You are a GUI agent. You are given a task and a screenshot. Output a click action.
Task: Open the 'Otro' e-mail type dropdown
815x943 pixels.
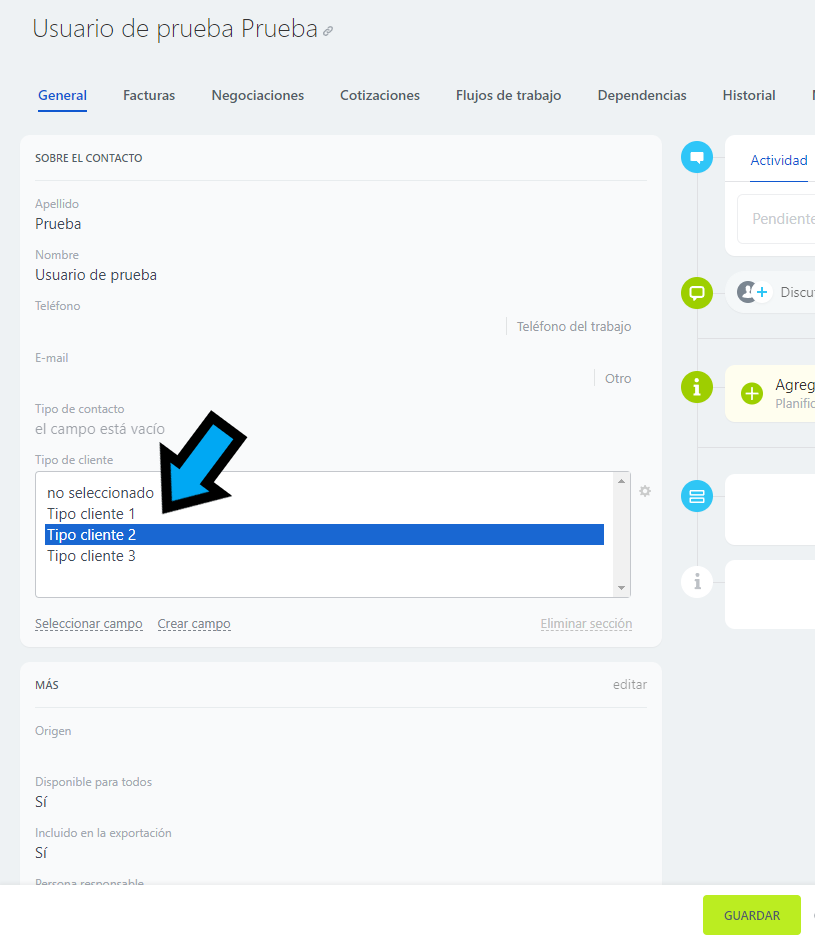(x=618, y=379)
